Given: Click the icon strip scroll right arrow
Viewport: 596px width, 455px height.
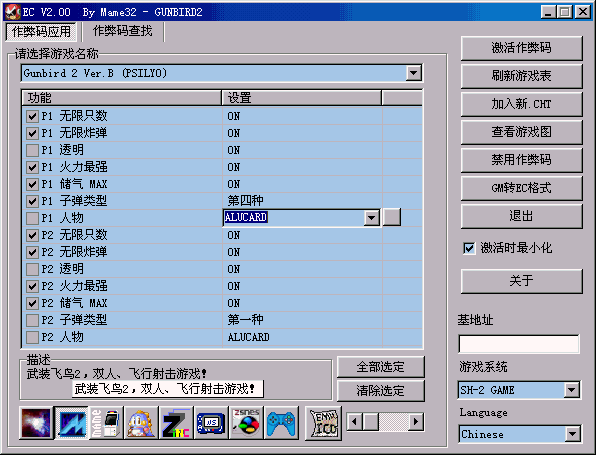Looking at the screenshot, I should click(x=417, y=422).
